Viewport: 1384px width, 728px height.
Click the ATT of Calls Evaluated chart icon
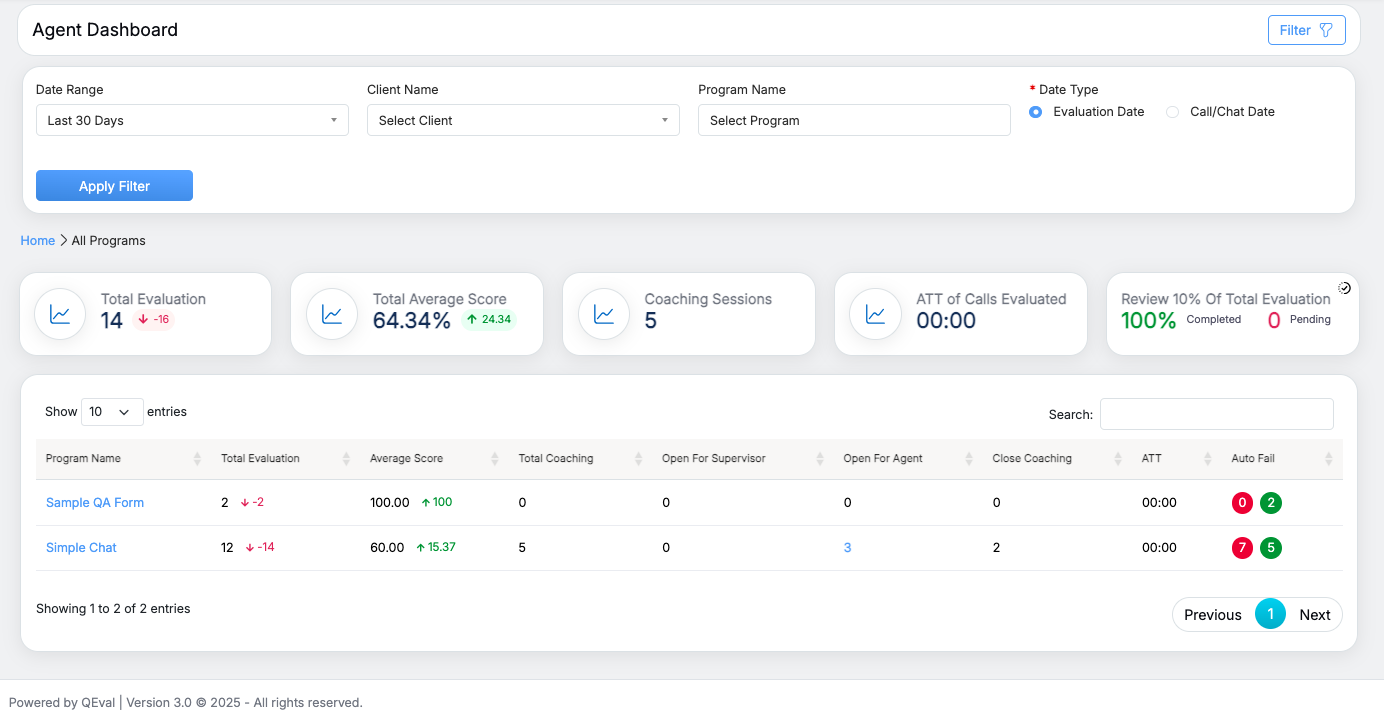876,314
